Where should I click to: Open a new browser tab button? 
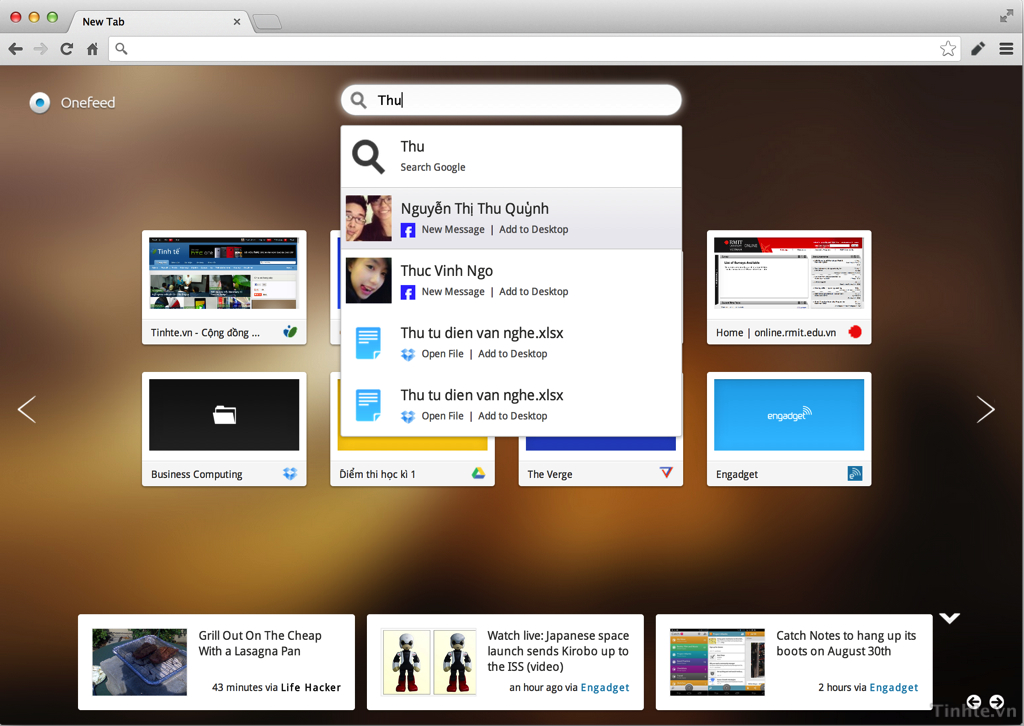click(267, 22)
